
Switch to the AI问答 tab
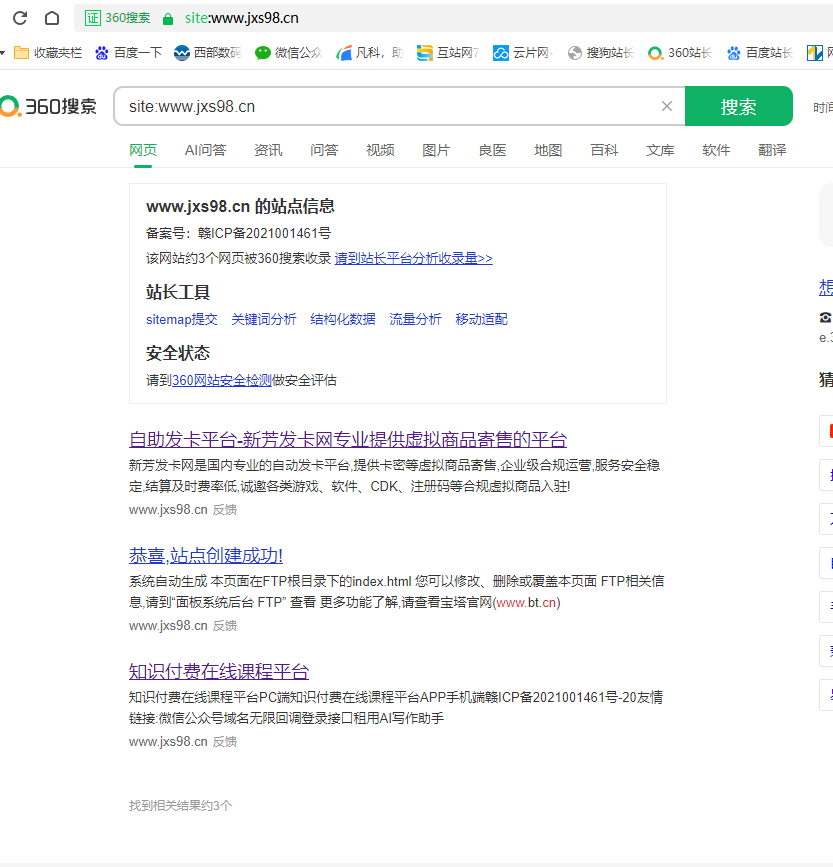click(x=206, y=150)
